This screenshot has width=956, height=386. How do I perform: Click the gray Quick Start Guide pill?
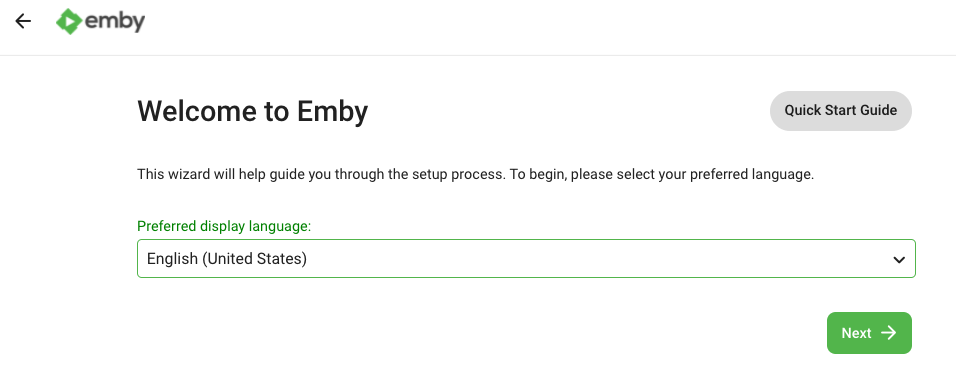(x=841, y=110)
